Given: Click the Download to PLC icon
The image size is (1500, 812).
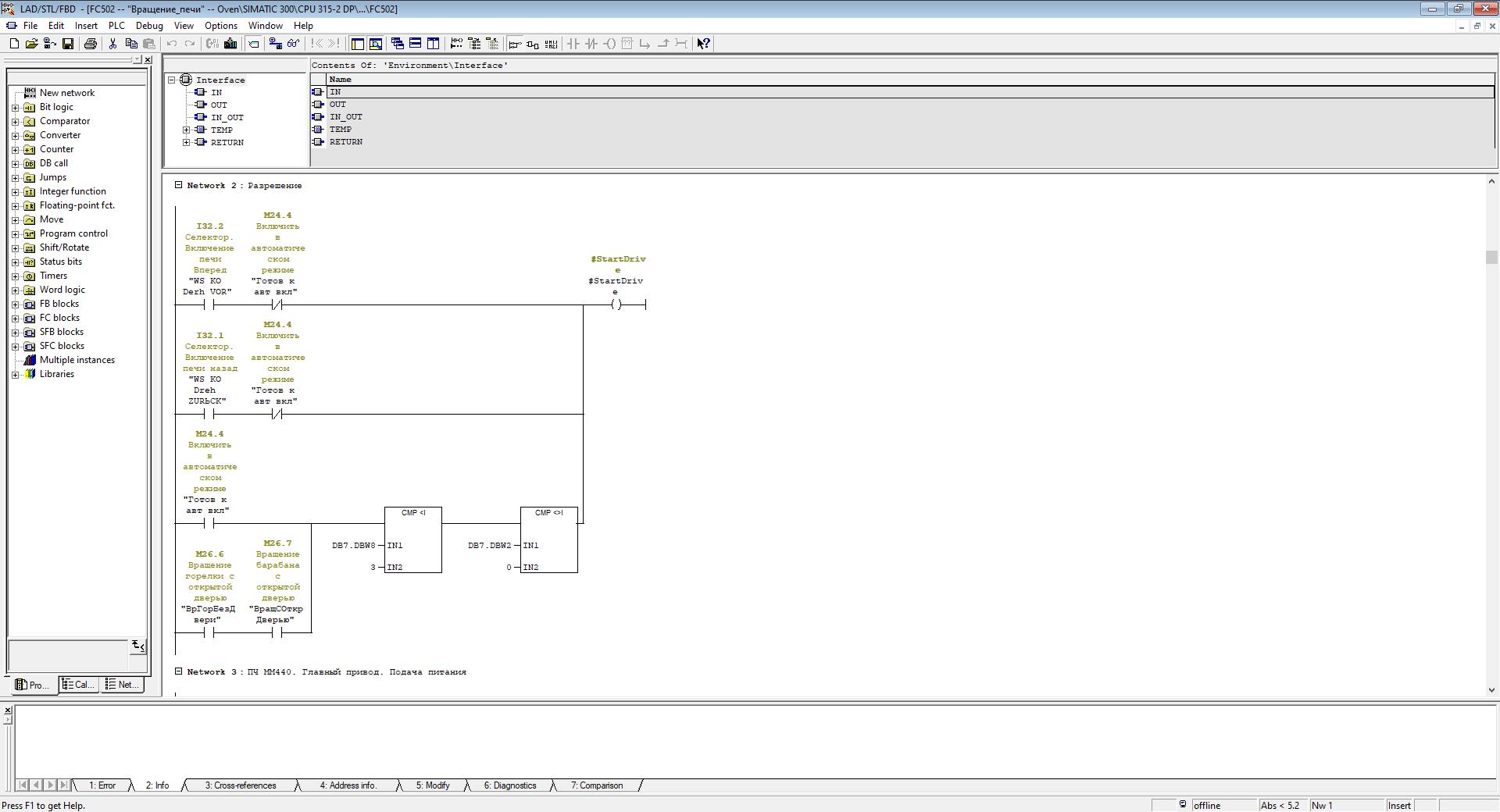Looking at the screenshot, I should click(230, 44).
